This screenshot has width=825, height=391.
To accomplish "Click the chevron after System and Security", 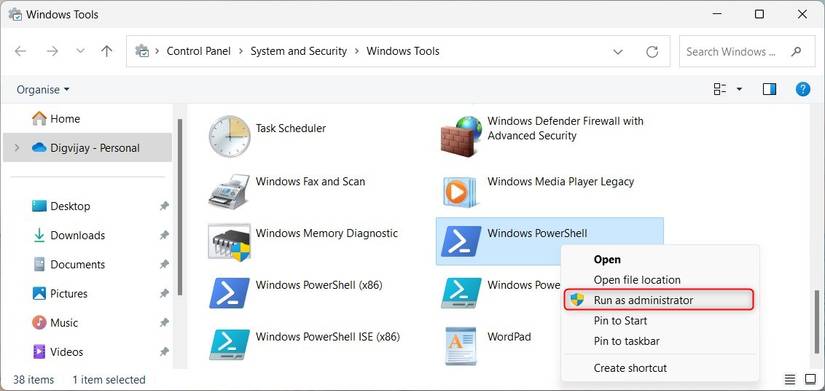I will pos(357,51).
